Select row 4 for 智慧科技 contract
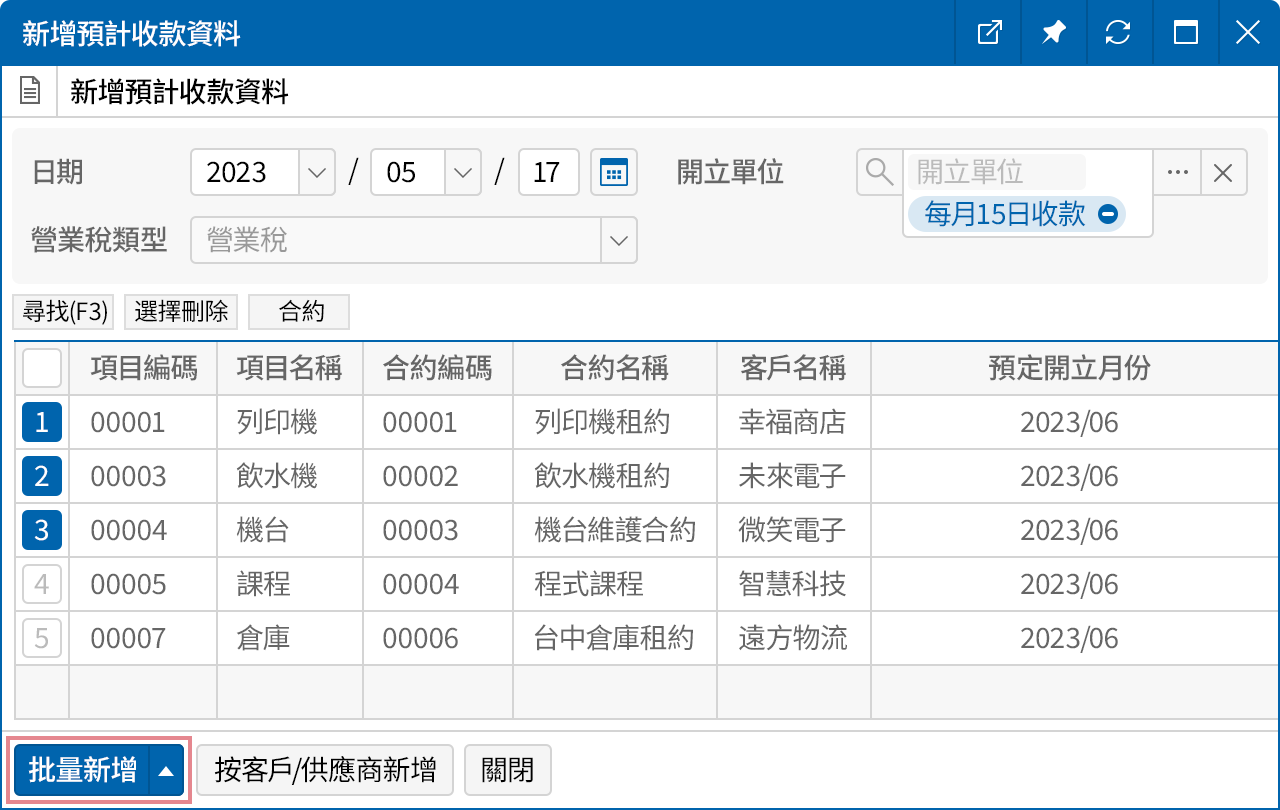This screenshot has width=1280, height=810. [41, 584]
